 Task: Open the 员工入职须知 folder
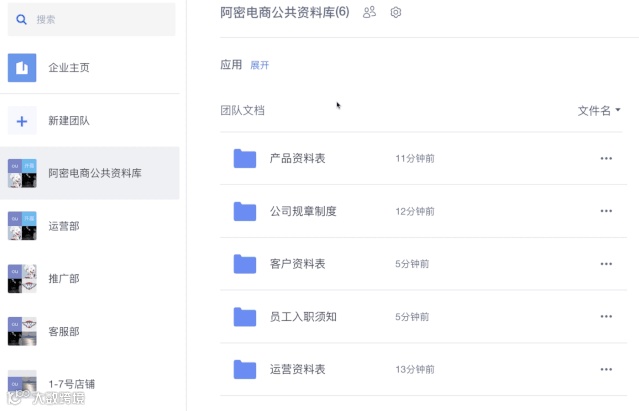303,317
